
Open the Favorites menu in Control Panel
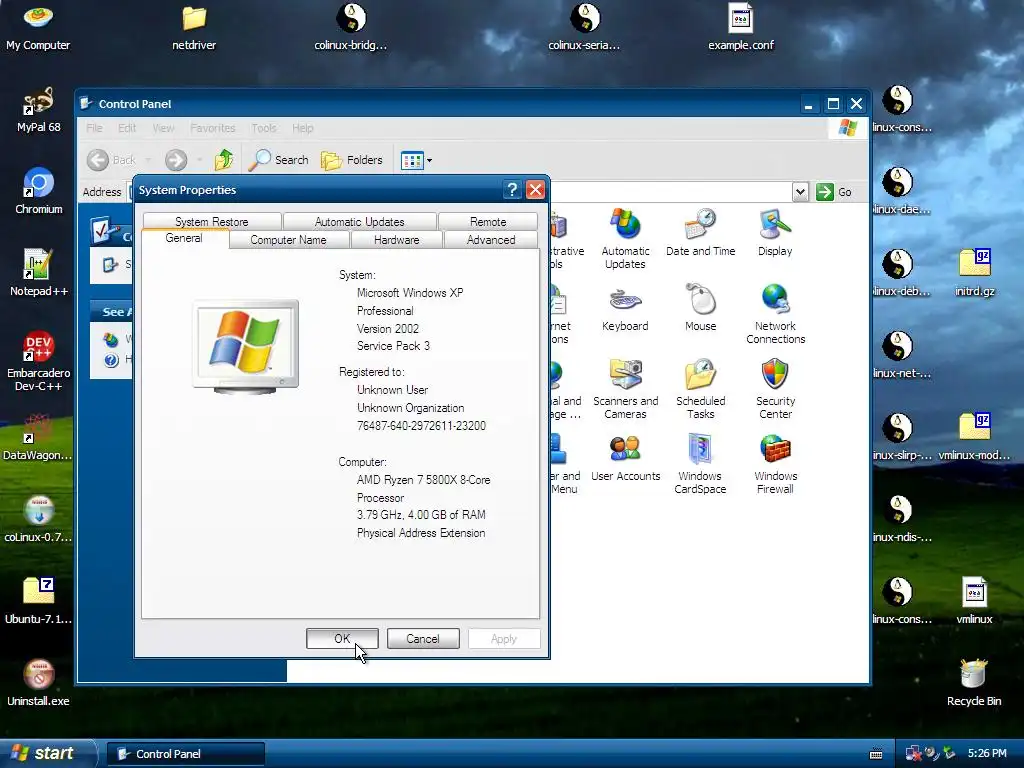212,128
